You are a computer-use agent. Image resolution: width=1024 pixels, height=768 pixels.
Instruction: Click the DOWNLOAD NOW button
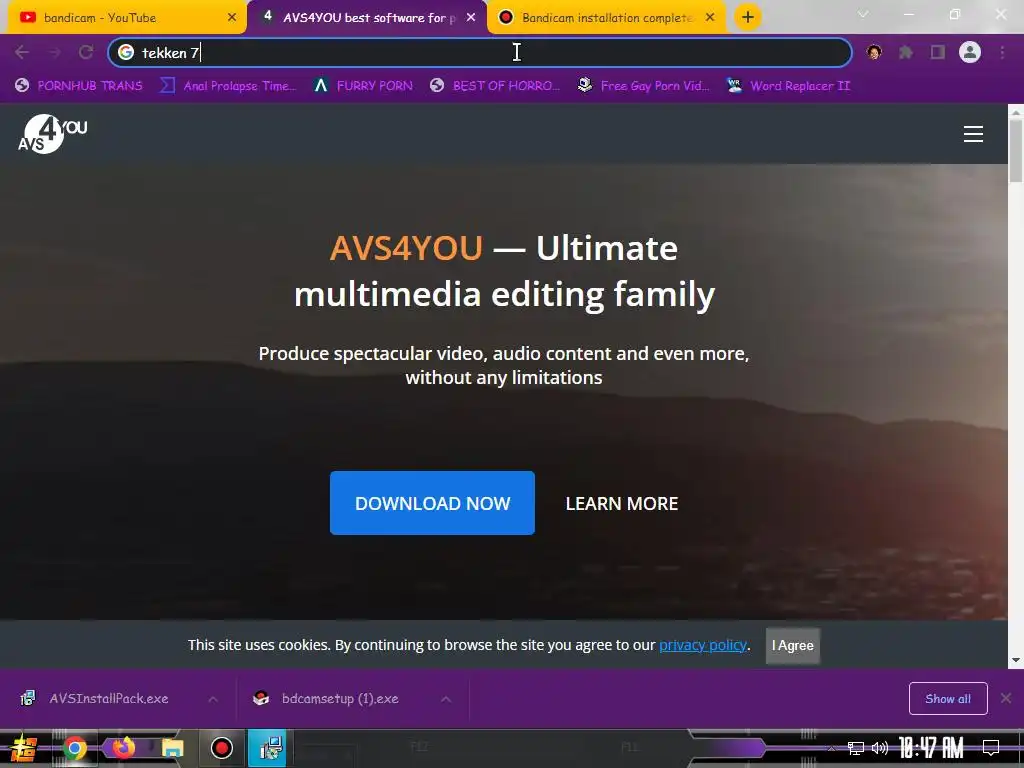tap(432, 503)
